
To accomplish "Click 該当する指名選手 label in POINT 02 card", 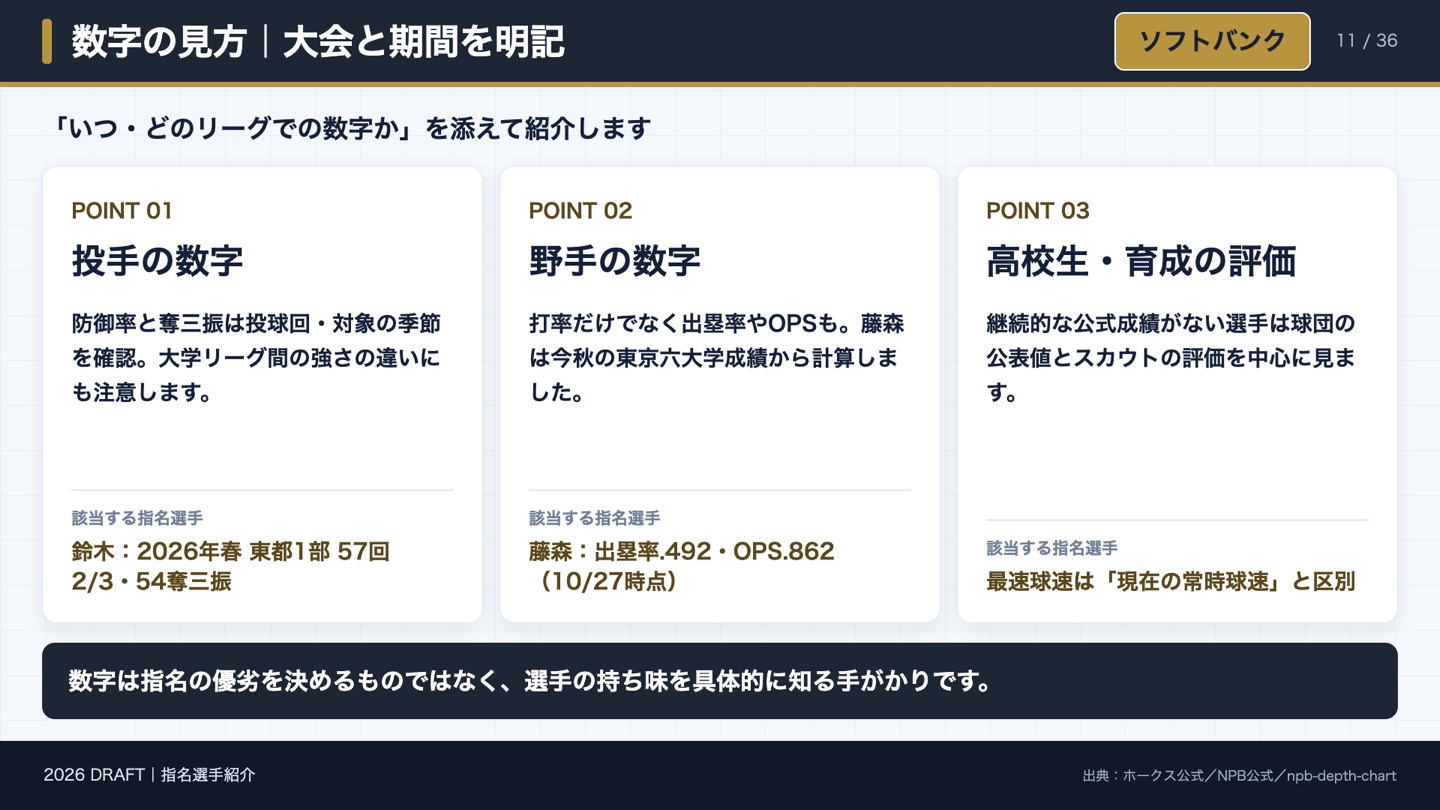I will pyautogui.click(x=595, y=518).
